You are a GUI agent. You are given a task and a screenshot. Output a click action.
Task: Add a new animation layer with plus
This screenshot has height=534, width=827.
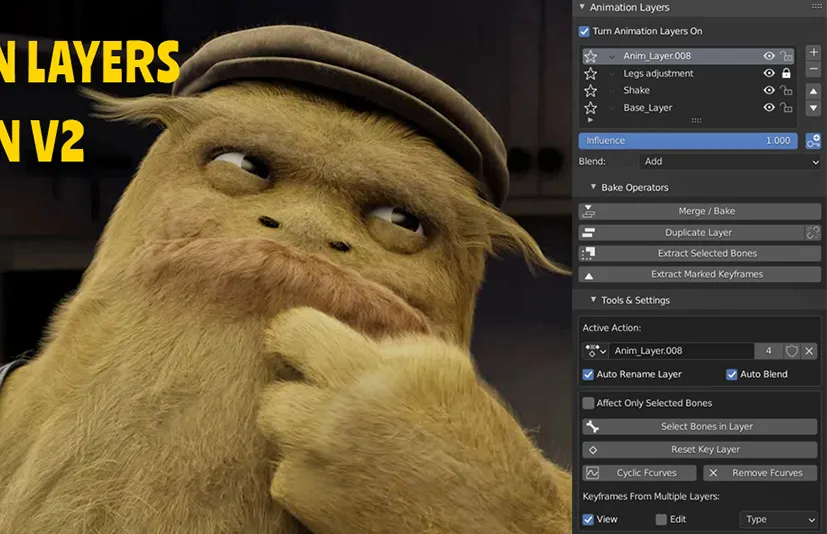pos(813,52)
